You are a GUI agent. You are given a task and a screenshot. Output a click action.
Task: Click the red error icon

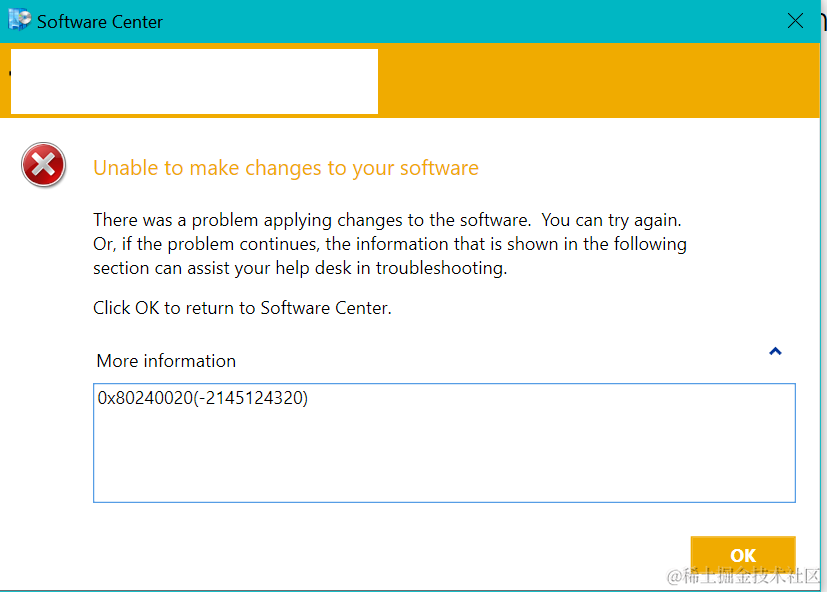(x=43, y=165)
